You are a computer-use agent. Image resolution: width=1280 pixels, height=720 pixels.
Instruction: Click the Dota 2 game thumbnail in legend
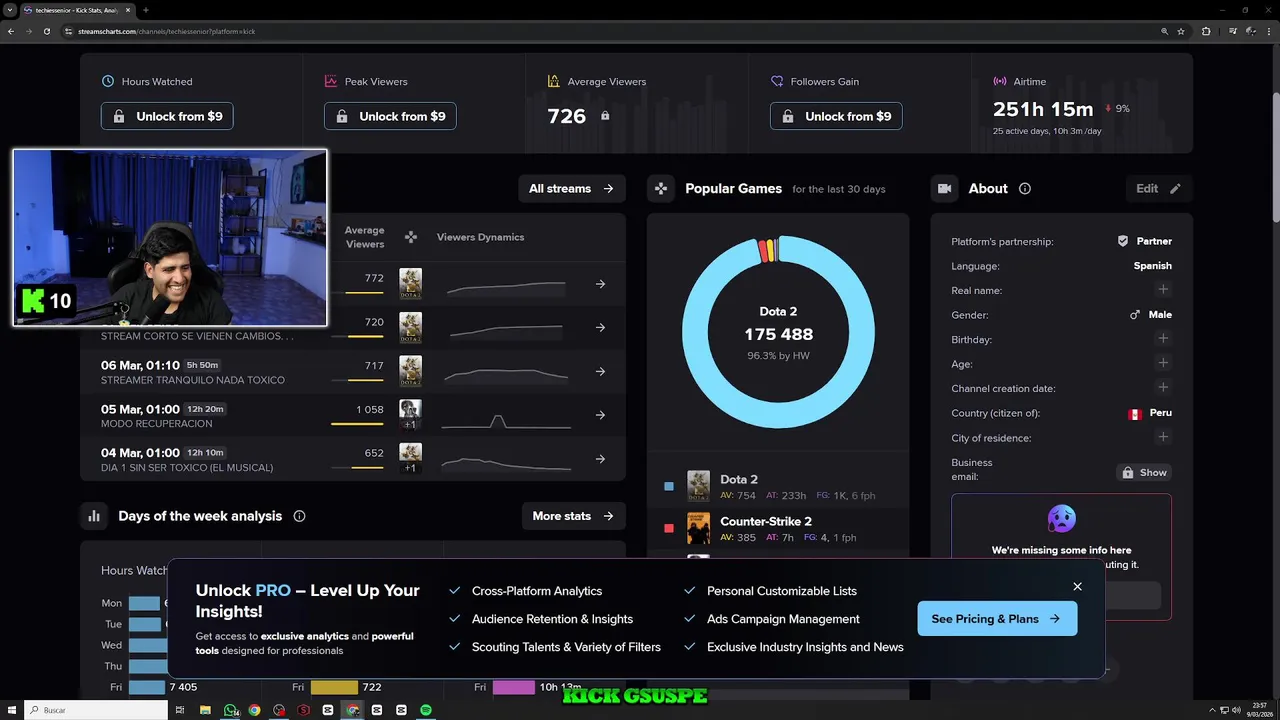tap(699, 486)
